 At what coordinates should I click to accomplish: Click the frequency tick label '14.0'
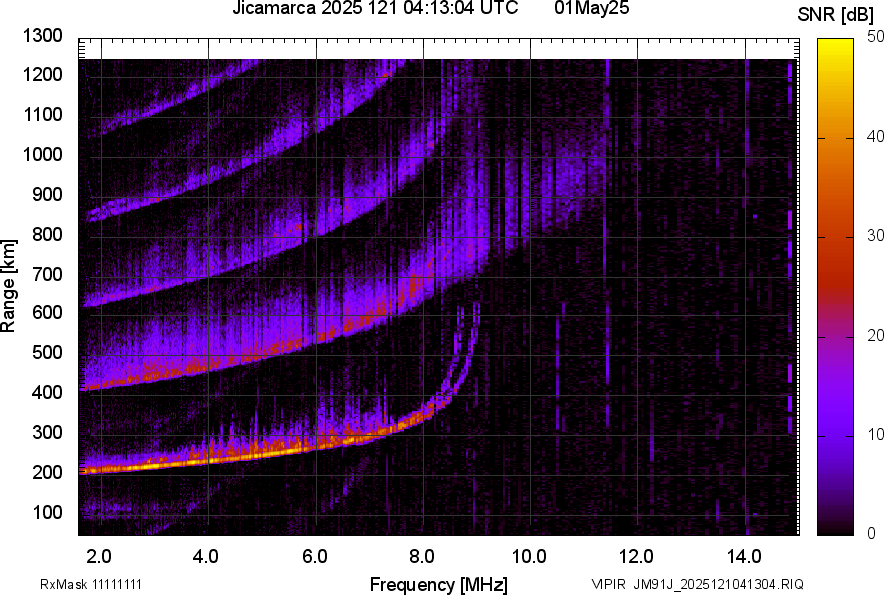point(744,557)
